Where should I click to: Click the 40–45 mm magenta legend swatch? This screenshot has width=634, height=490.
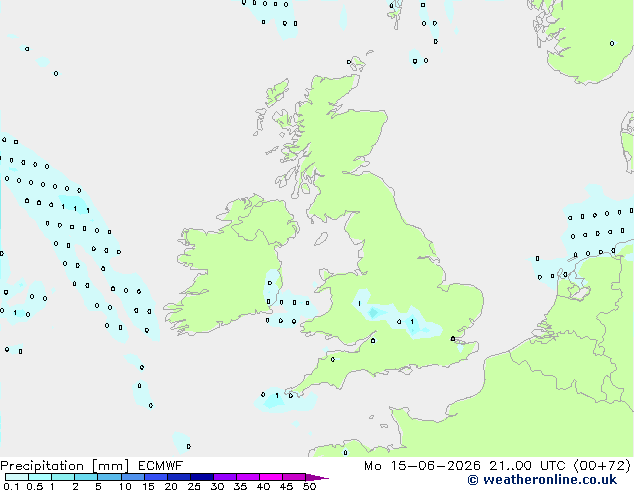[x=271, y=477]
